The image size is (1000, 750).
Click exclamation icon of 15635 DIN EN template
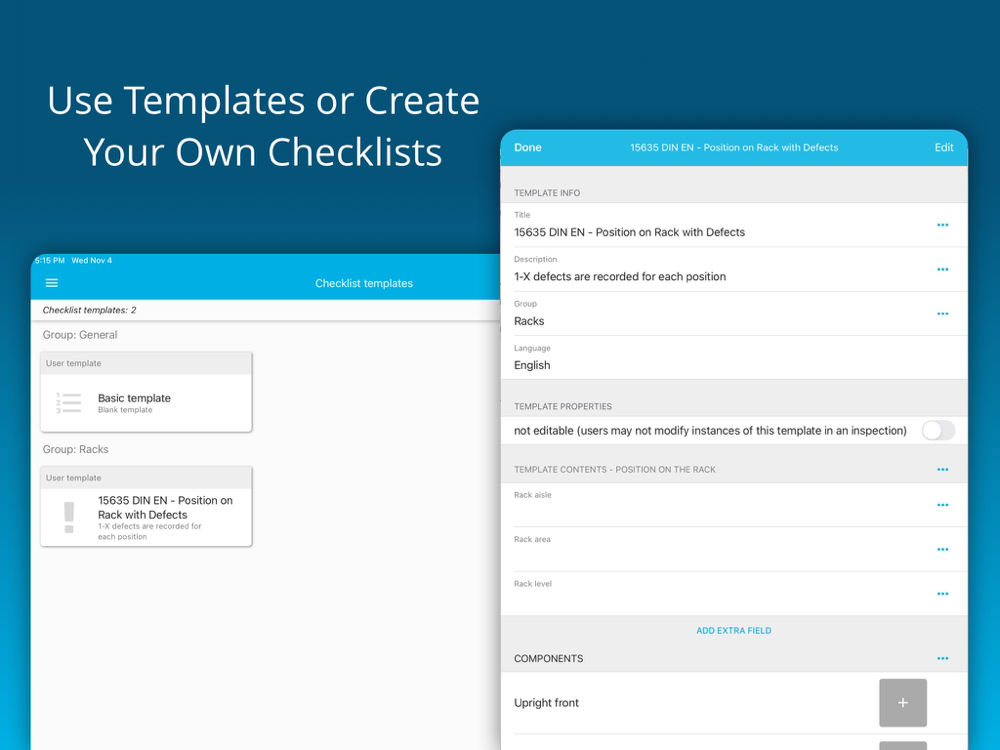69,517
